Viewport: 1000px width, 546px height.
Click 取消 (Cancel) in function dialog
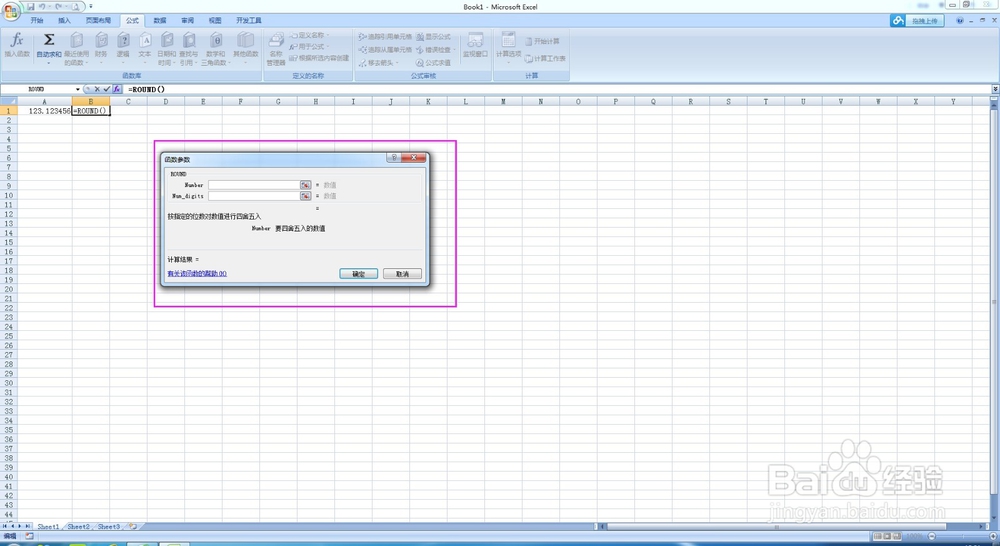402,274
